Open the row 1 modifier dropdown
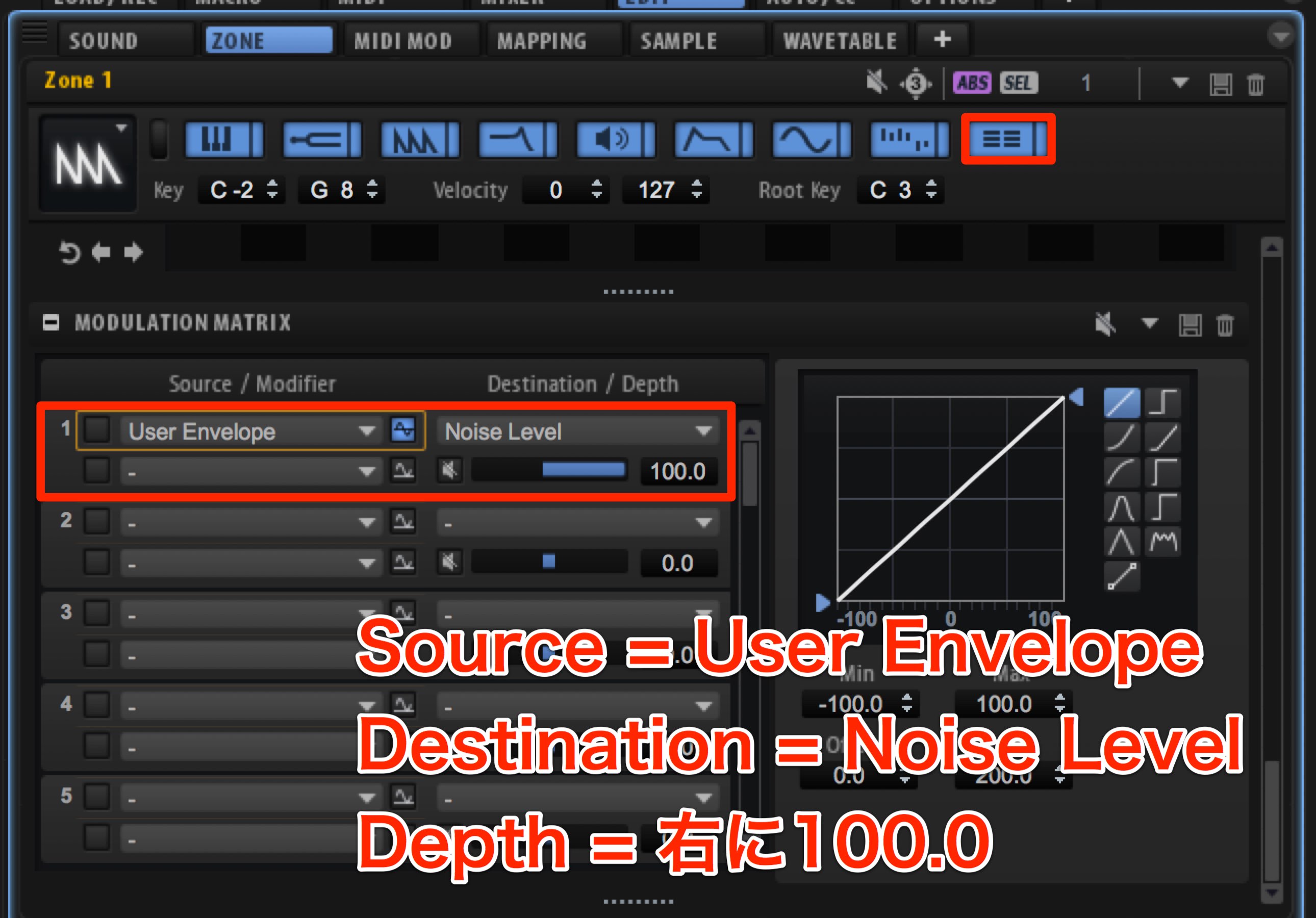Image resolution: width=1316 pixels, height=918 pixels. [x=250, y=472]
